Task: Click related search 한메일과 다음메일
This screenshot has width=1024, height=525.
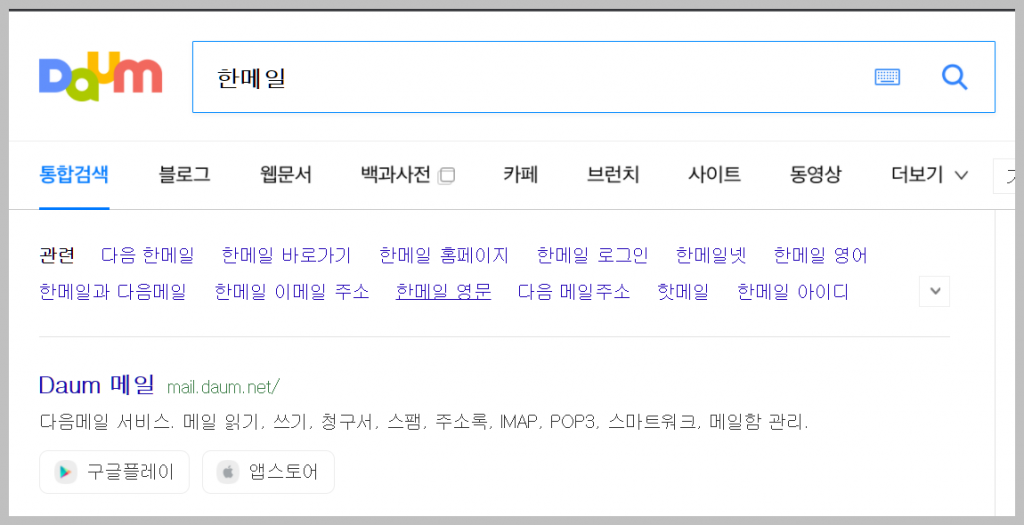Action: point(113,291)
